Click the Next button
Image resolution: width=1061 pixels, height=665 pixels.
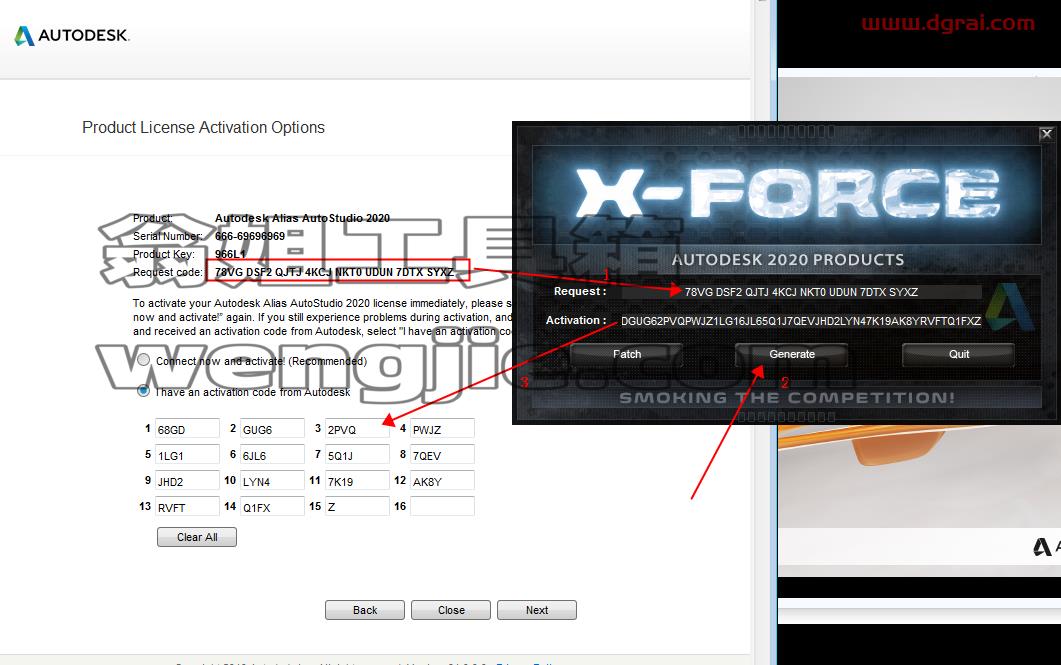(537, 610)
